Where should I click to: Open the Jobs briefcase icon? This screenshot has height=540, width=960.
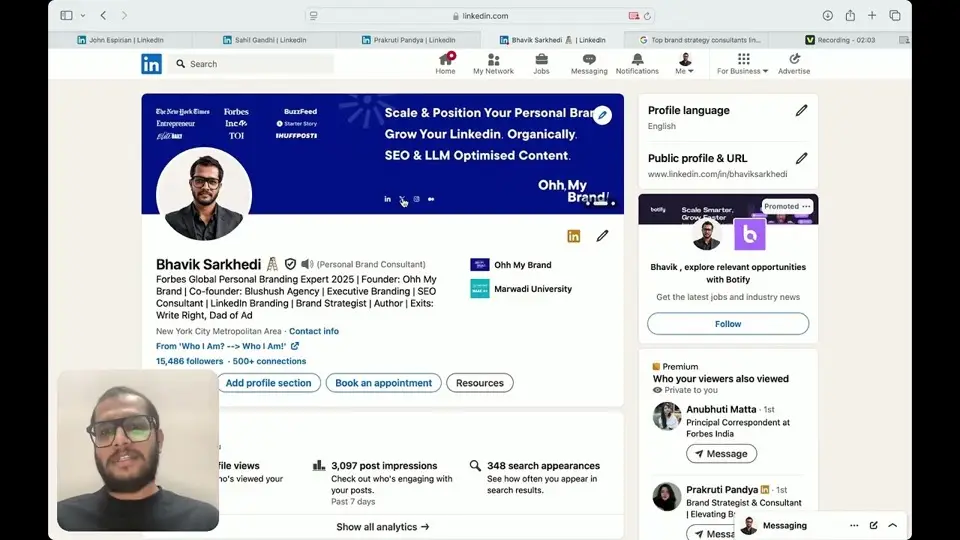[x=541, y=64]
